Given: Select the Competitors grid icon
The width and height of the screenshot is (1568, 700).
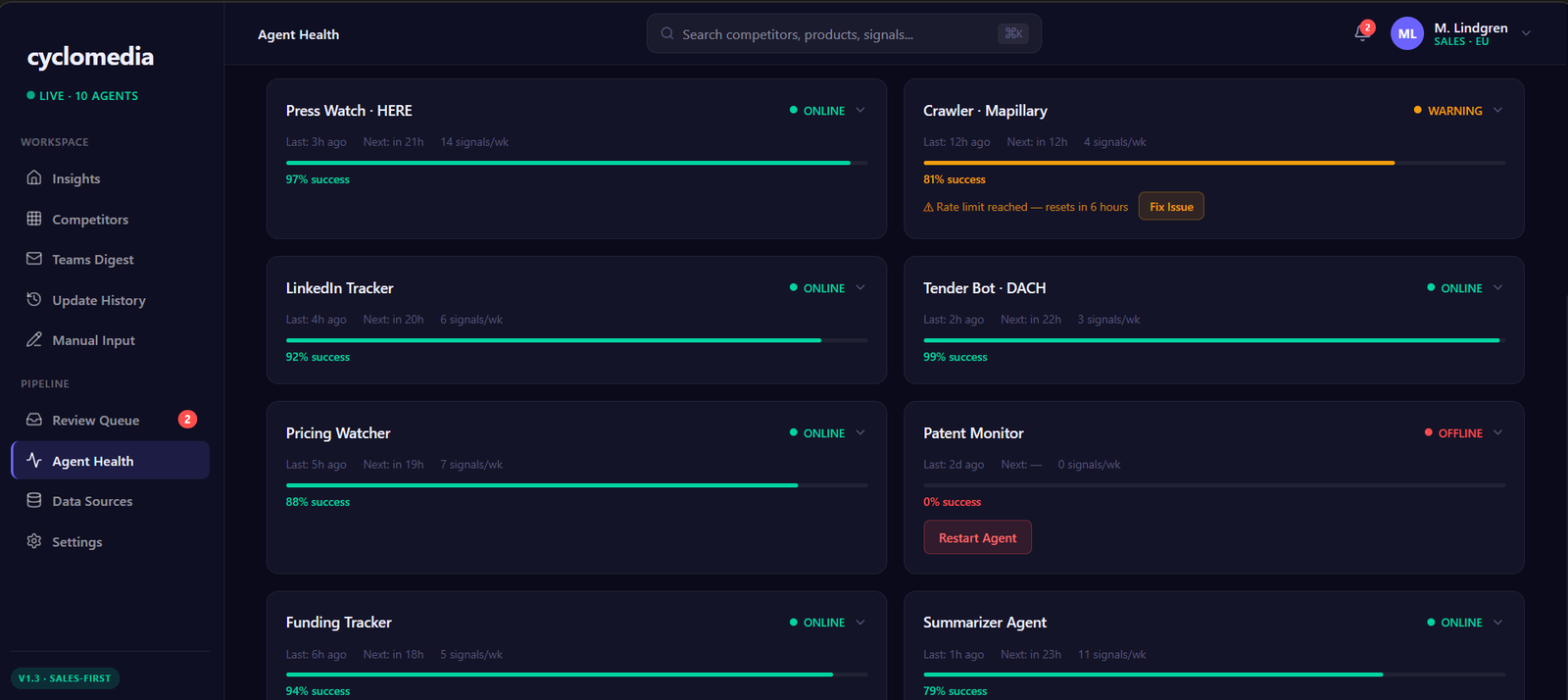Looking at the screenshot, I should tap(34, 219).
